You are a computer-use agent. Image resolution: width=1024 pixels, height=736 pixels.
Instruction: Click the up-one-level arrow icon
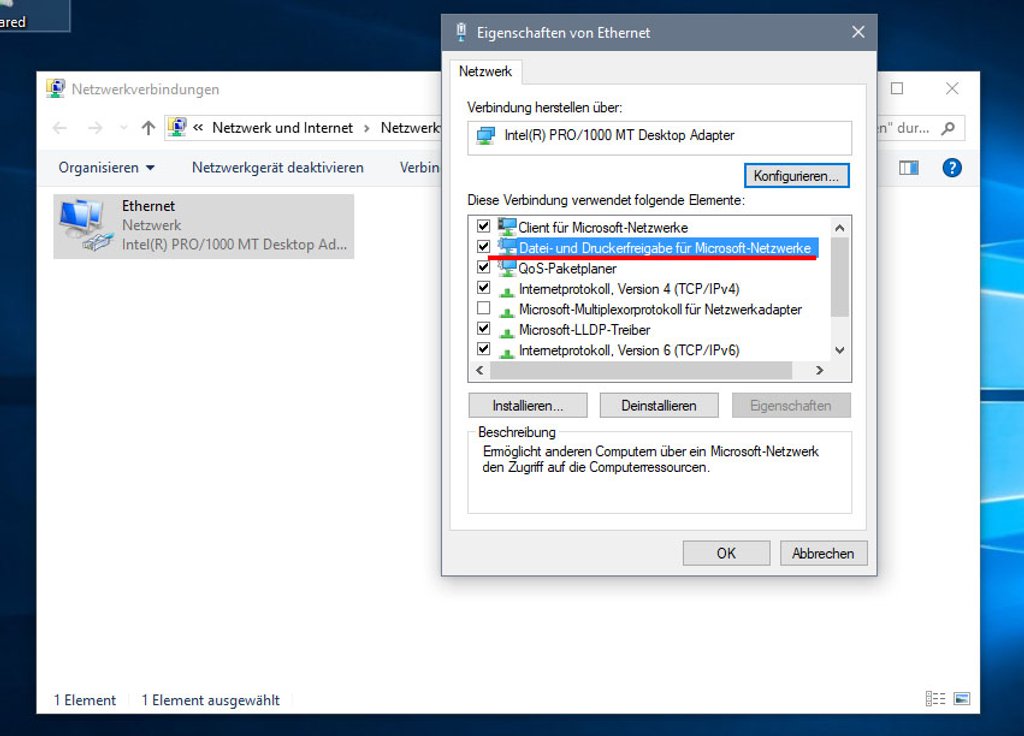click(148, 128)
